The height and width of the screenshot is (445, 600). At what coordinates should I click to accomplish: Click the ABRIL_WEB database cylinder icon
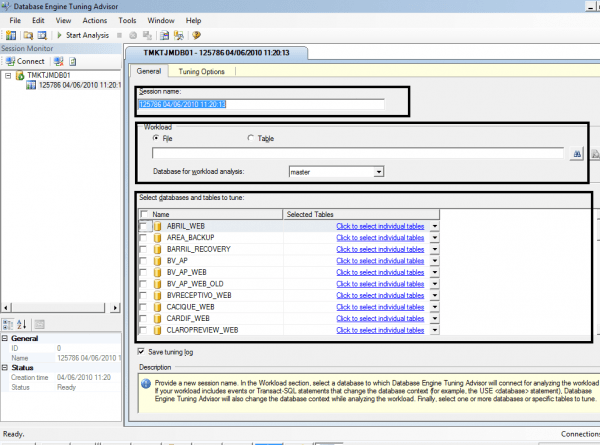tap(157, 226)
